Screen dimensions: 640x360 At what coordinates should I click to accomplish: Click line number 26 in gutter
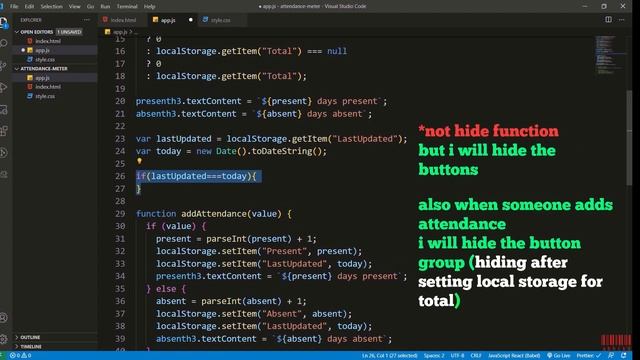coord(120,176)
